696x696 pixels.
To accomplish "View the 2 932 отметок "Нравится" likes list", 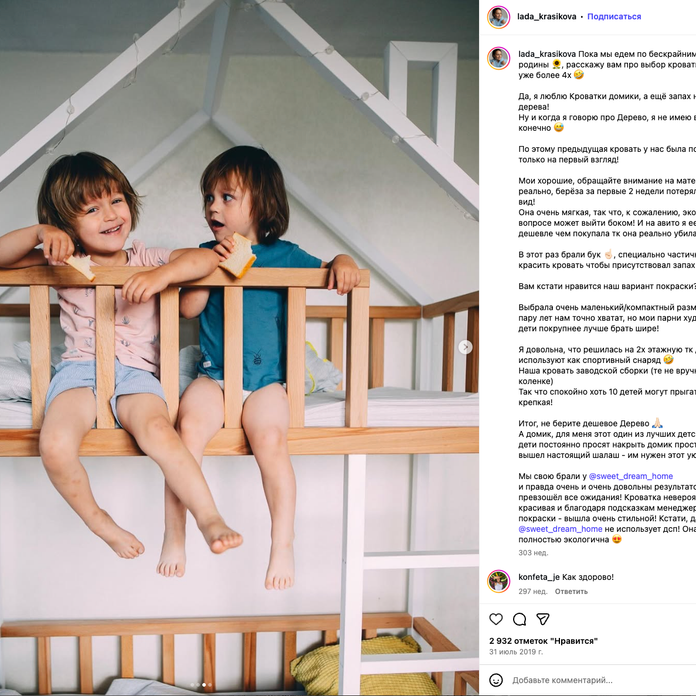I will [543, 641].
